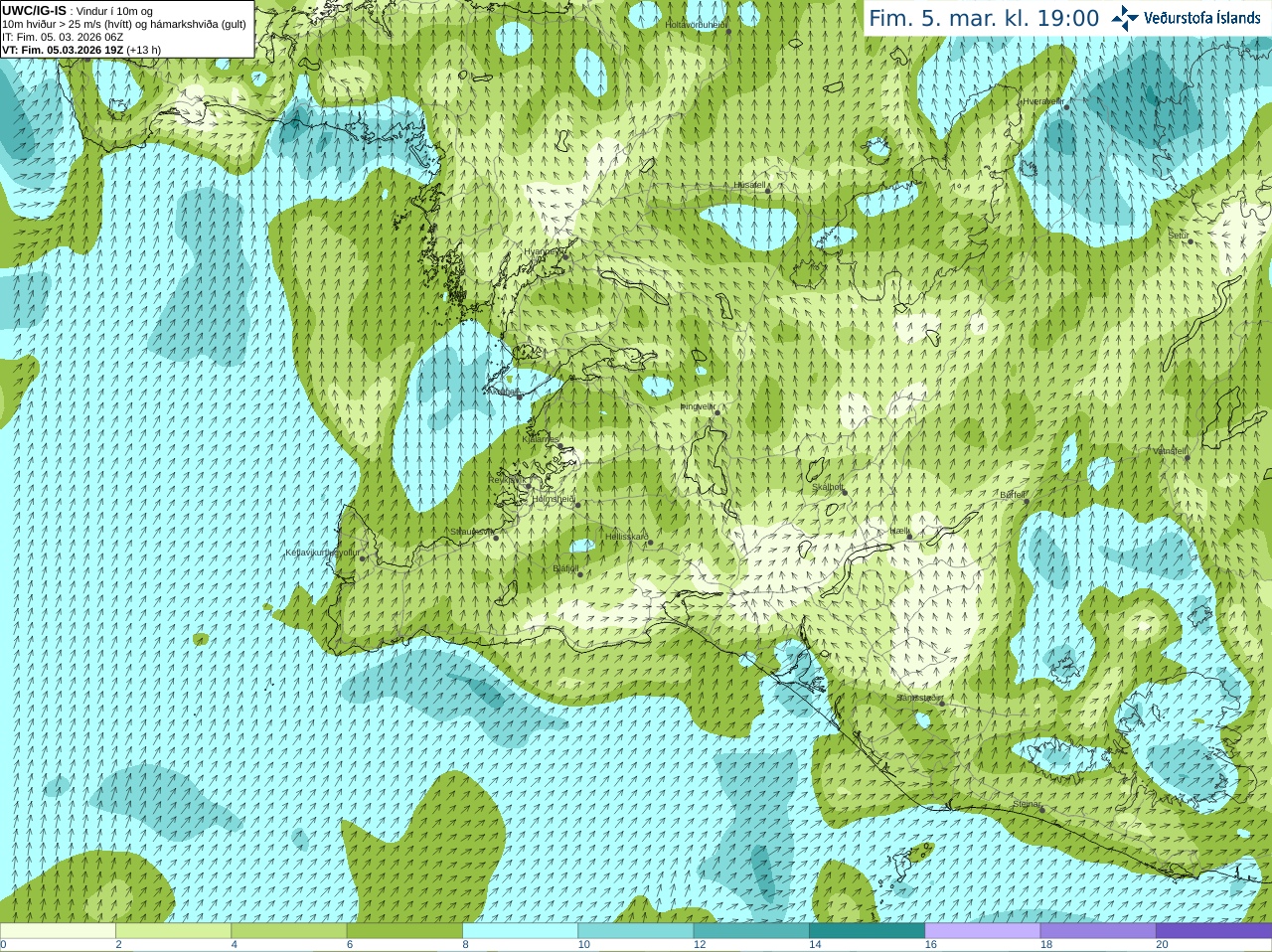
Task: Click the date 'Fim. 5. mar. kl. 19:00'
Action: click(x=984, y=19)
